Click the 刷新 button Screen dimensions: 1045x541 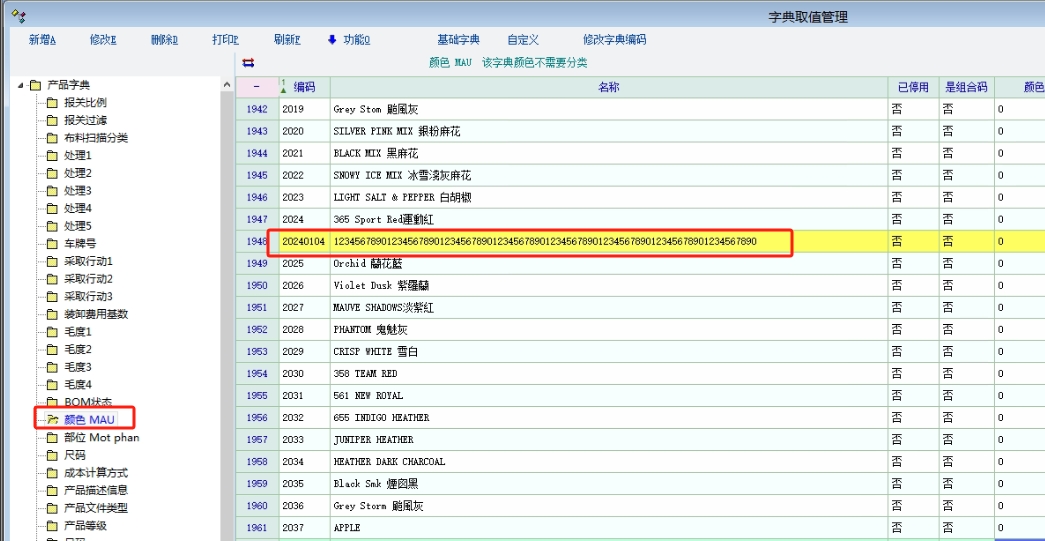(x=286, y=40)
